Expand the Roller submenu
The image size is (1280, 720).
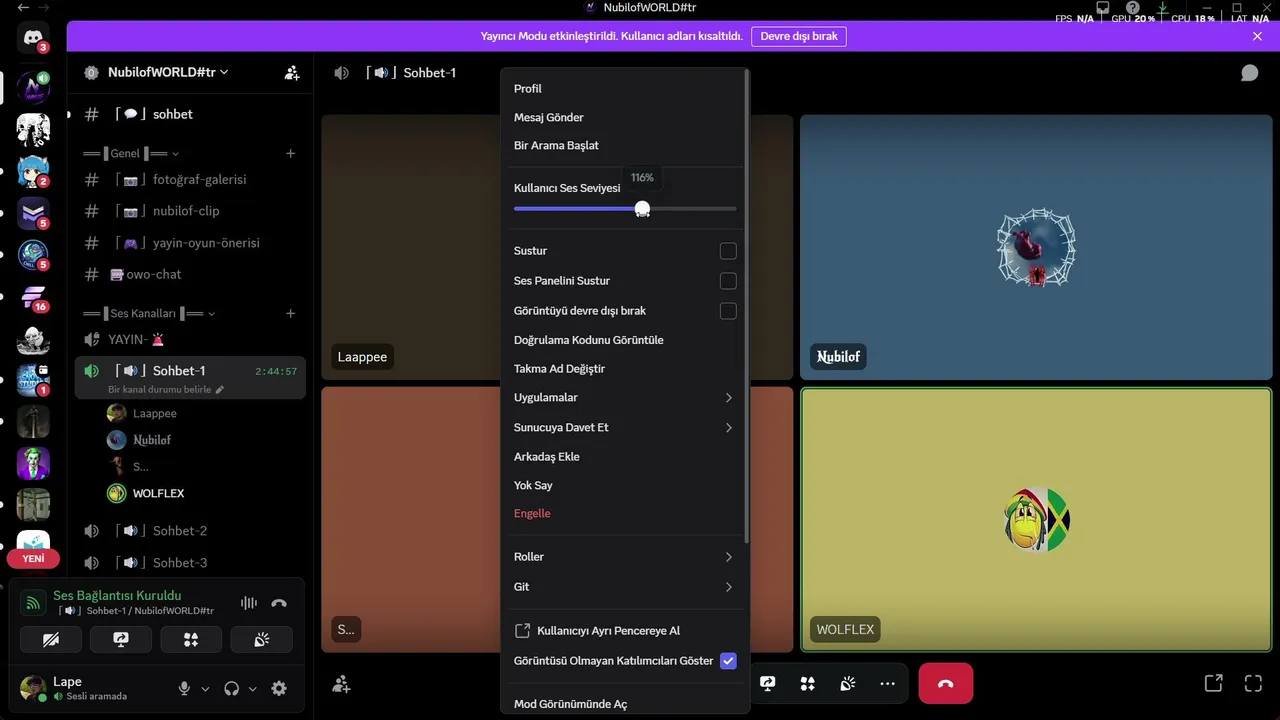pyautogui.click(x=625, y=557)
